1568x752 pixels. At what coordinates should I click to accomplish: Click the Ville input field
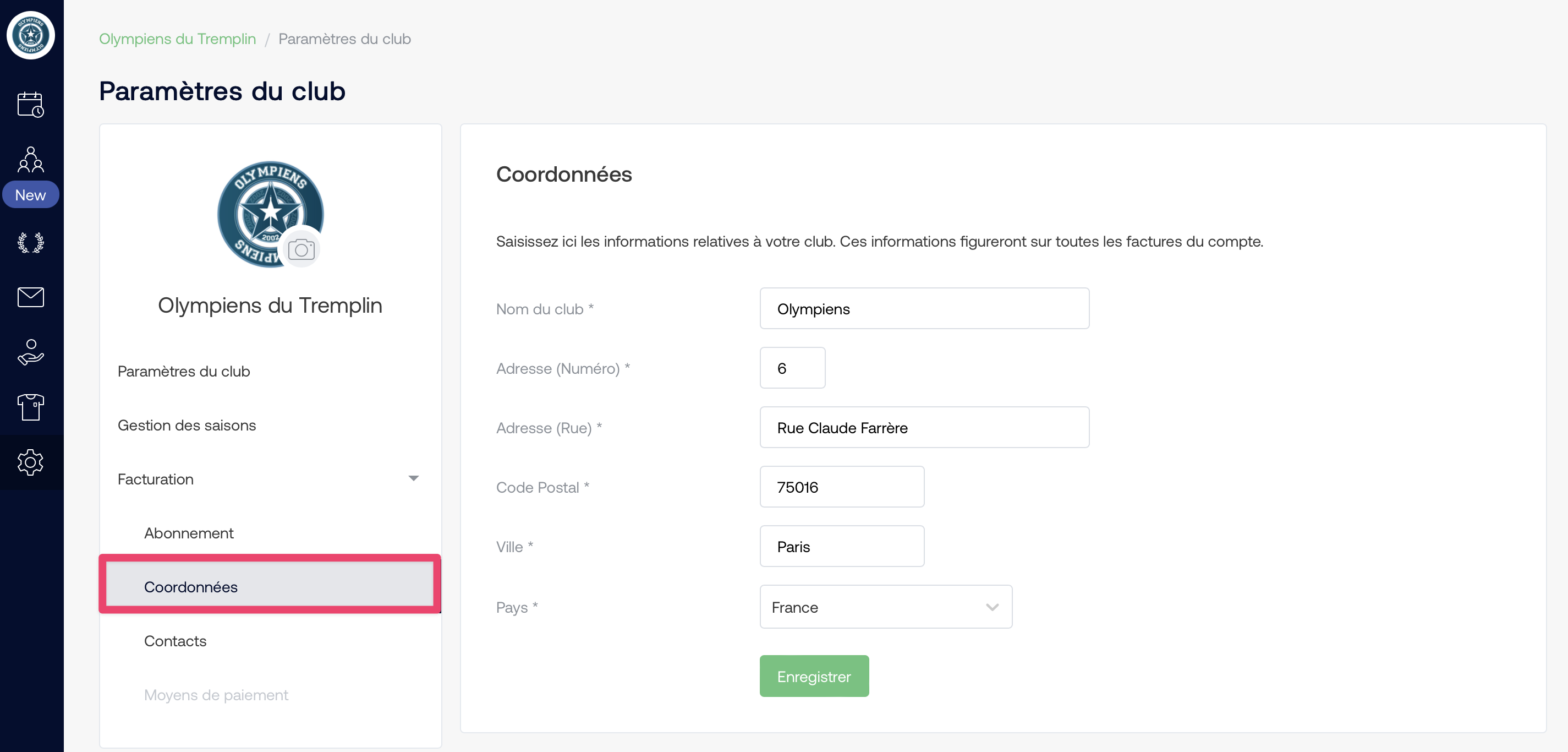(x=842, y=546)
